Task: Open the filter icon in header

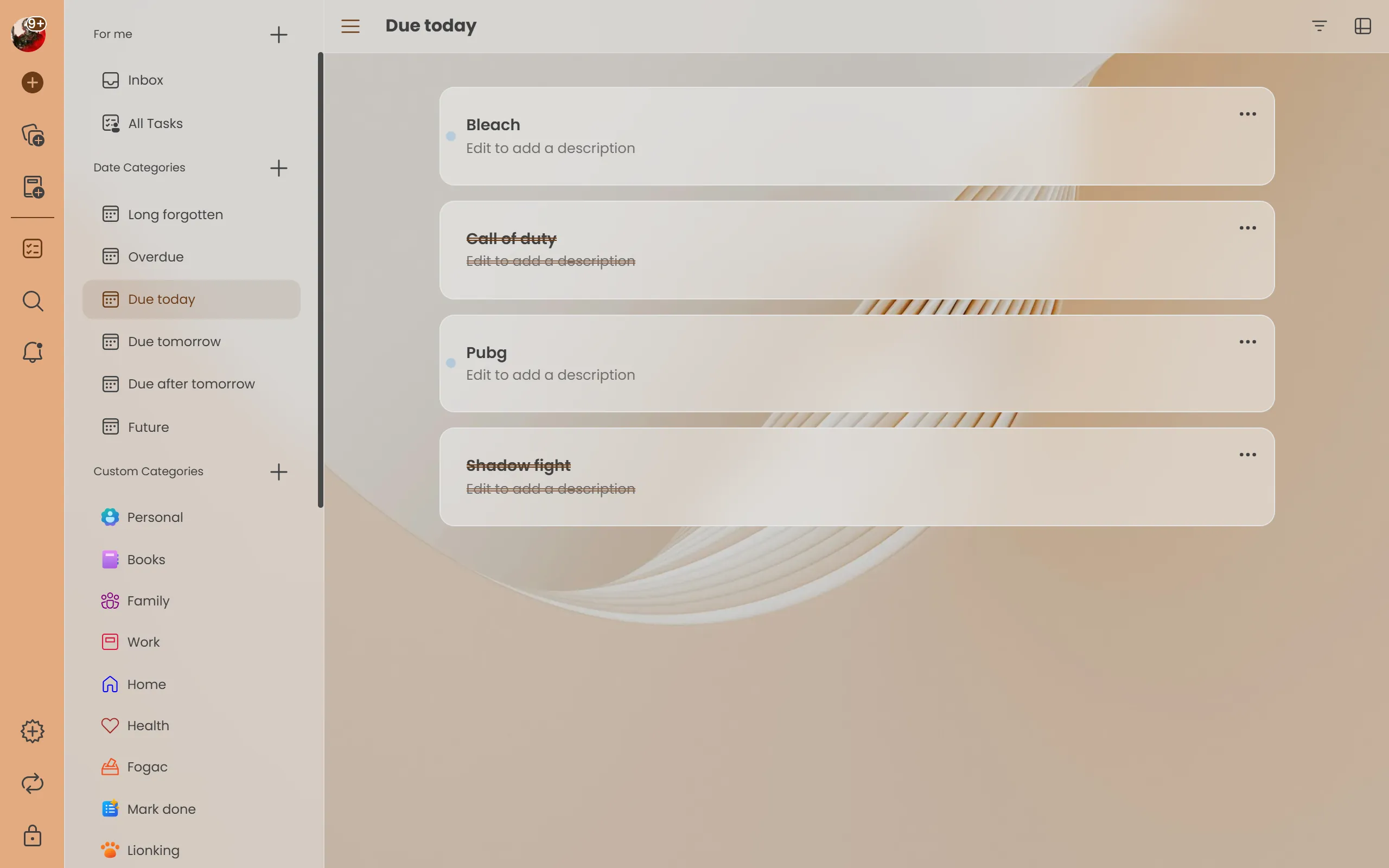Action: click(1319, 26)
